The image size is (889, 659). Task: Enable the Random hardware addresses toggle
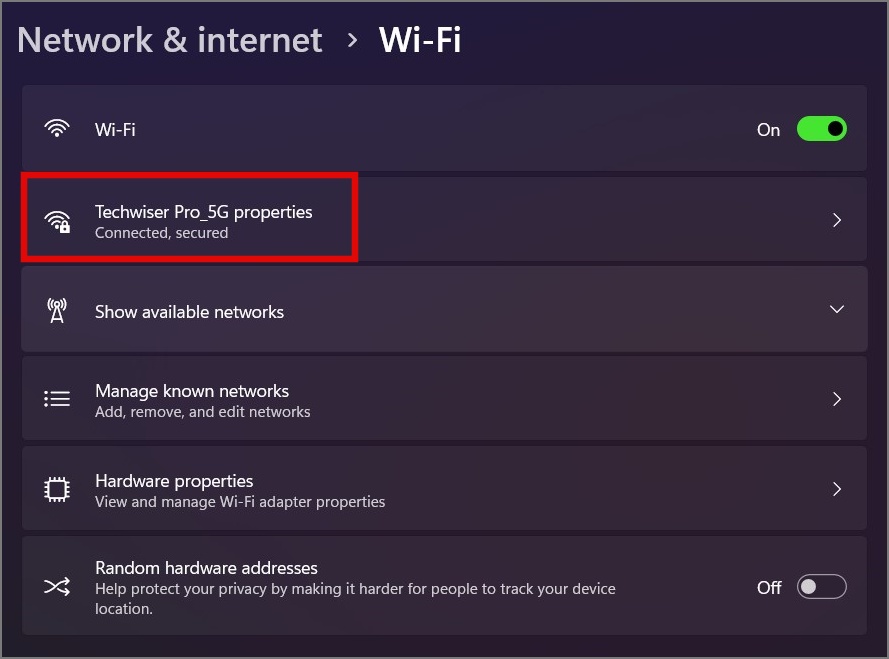click(821, 587)
